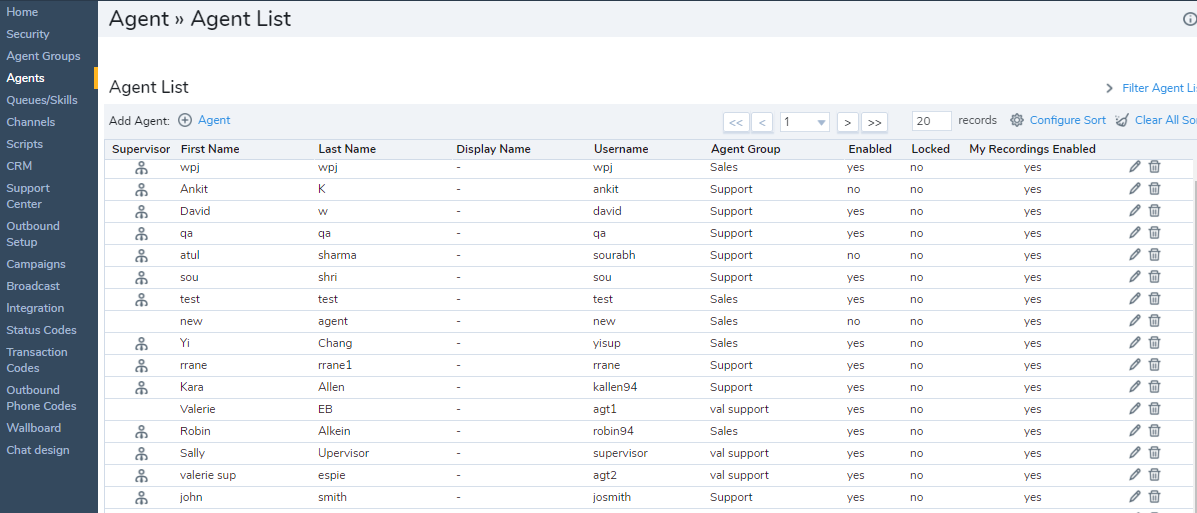Edit agent atul sharma
Viewport: 1197px width, 513px height.
click(1134, 255)
